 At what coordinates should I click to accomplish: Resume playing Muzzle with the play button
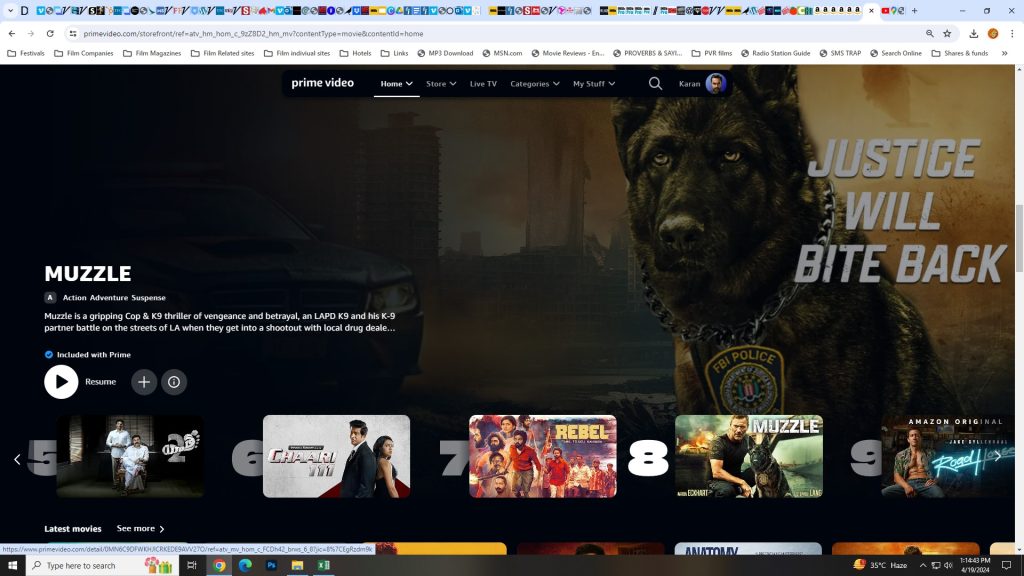coord(61,382)
